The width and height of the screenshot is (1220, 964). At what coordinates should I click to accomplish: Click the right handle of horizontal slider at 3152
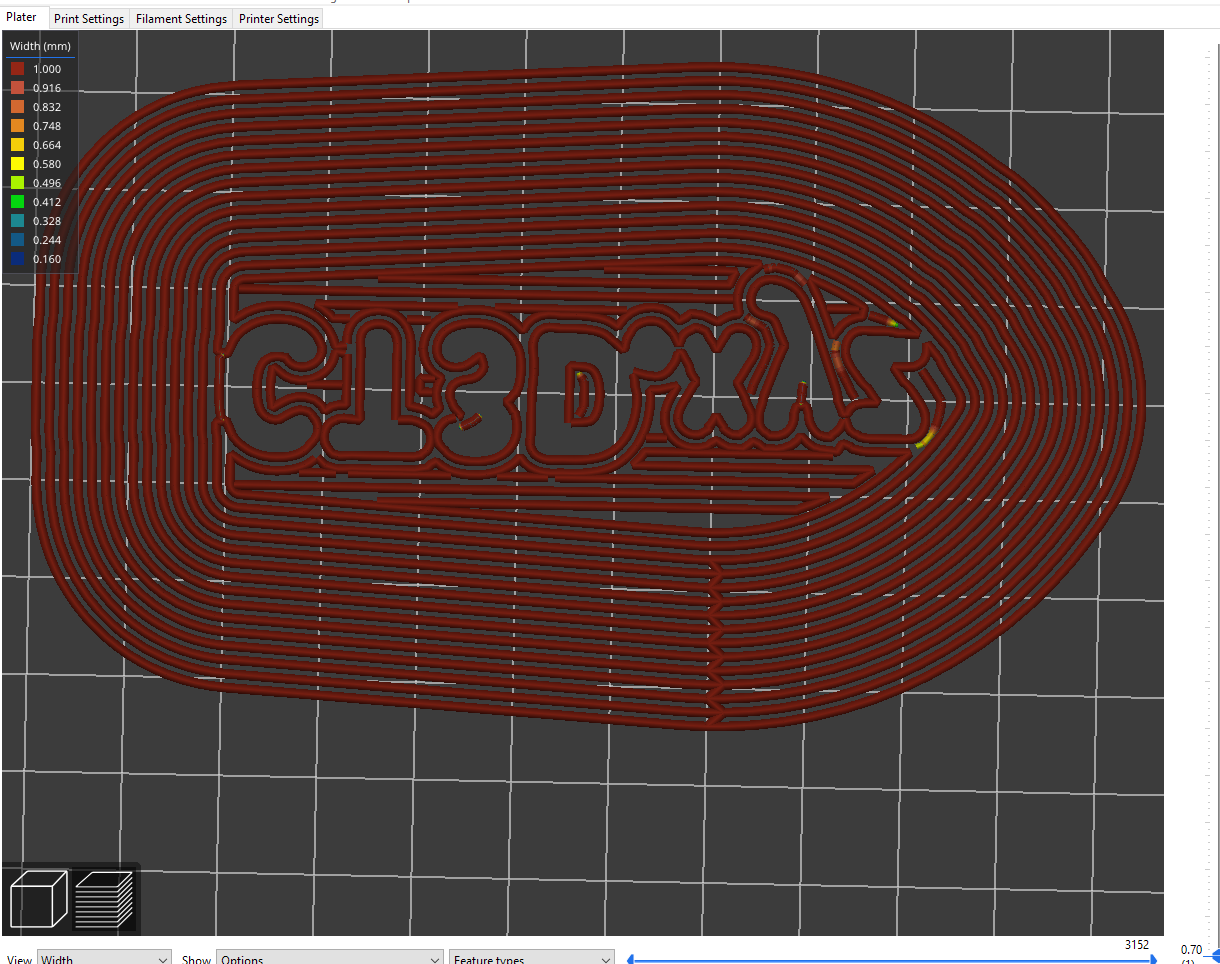pyautogui.click(x=1155, y=959)
